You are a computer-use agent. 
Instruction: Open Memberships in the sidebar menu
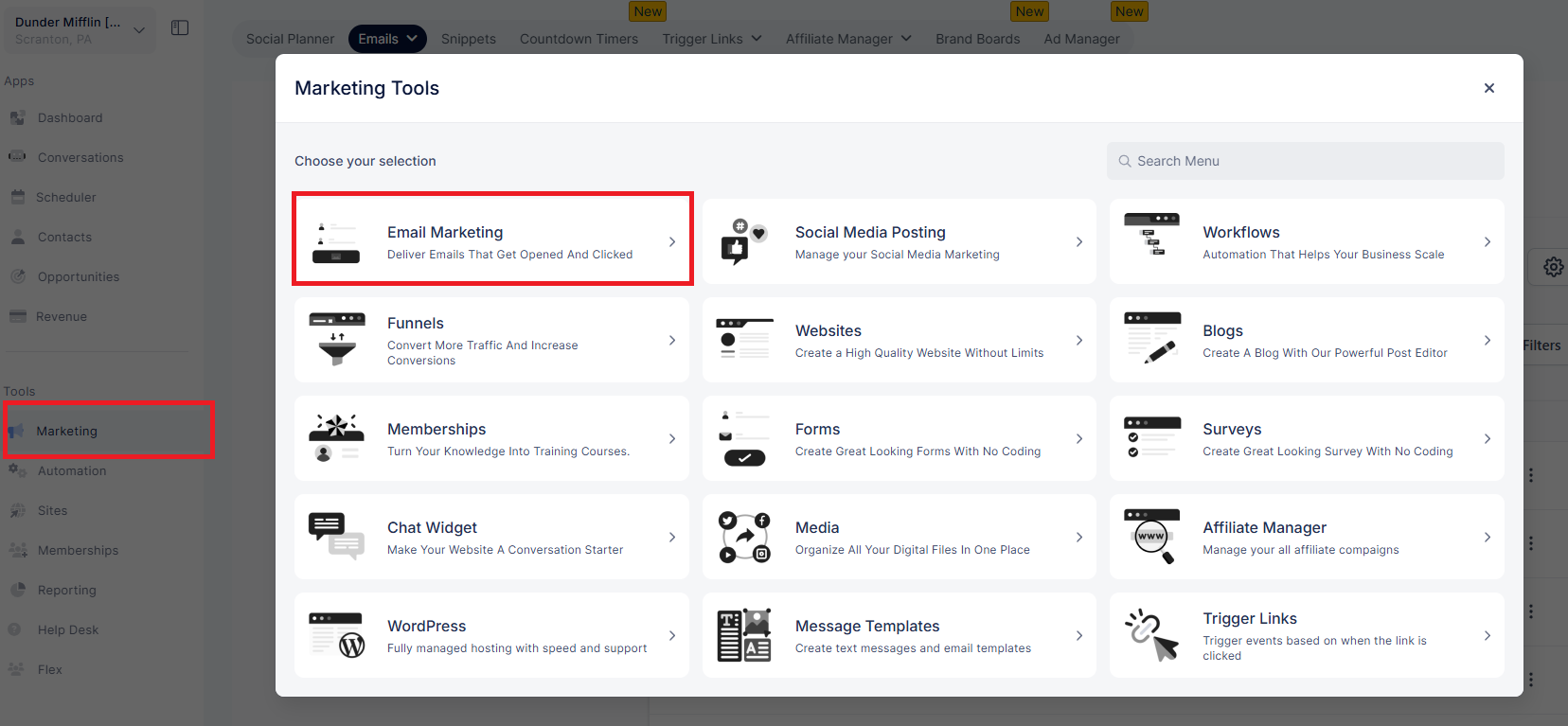[78, 550]
